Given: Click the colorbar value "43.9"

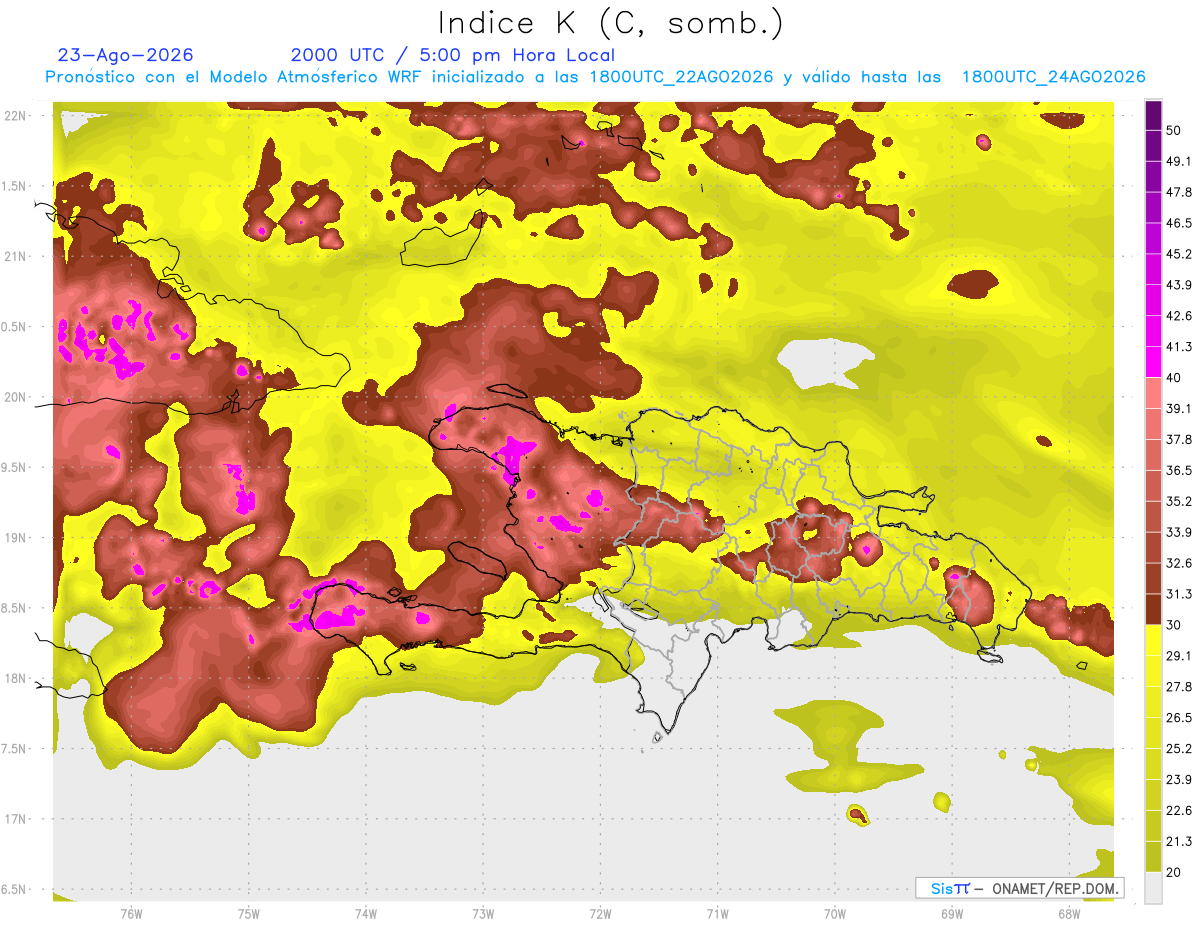Looking at the screenshot, I should click(x=1179, y=285).
